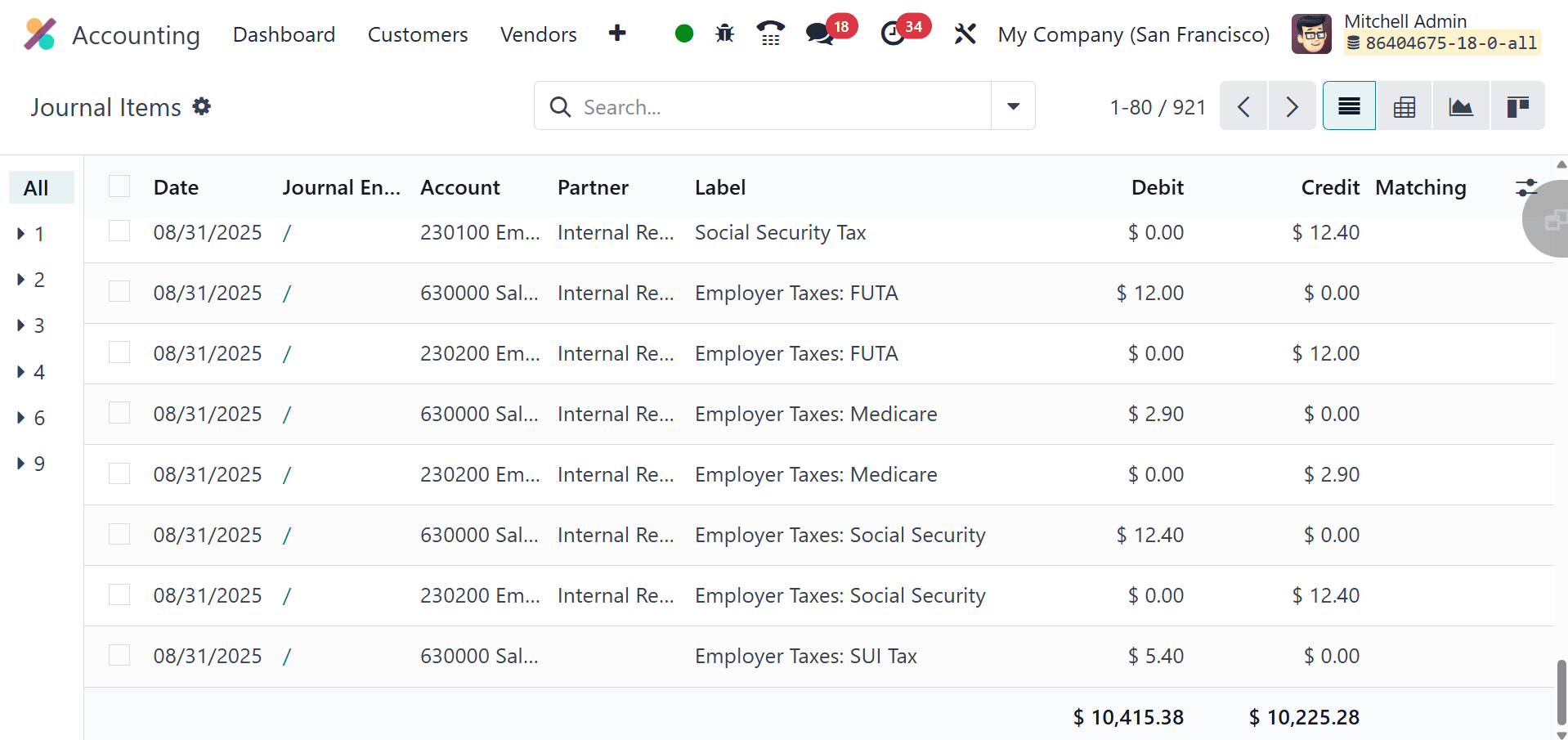The width and height of the screenshot is (1568, 740).
Task: Sort by the Partner column header
Action: tap(593, 187)
